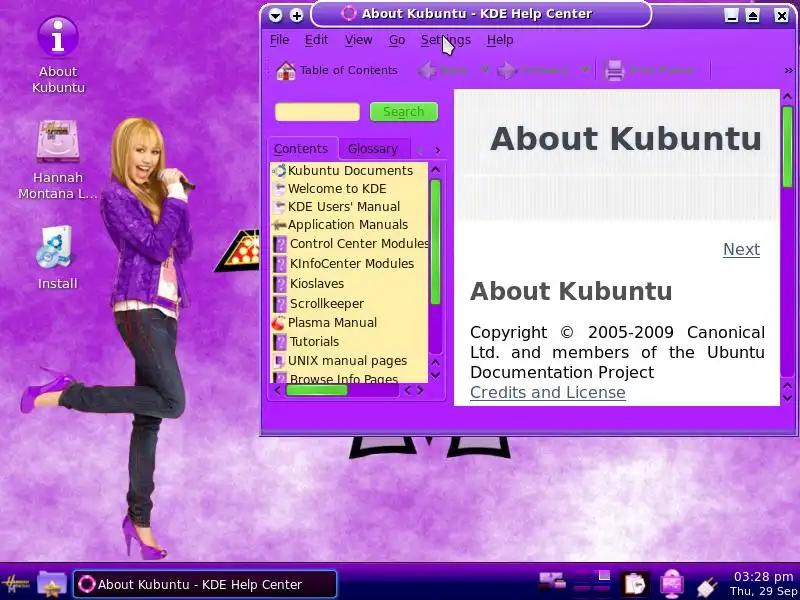The image size is (800, 600).
Task: Click the Table of Contents toolbar label
Action: (348, 70)
